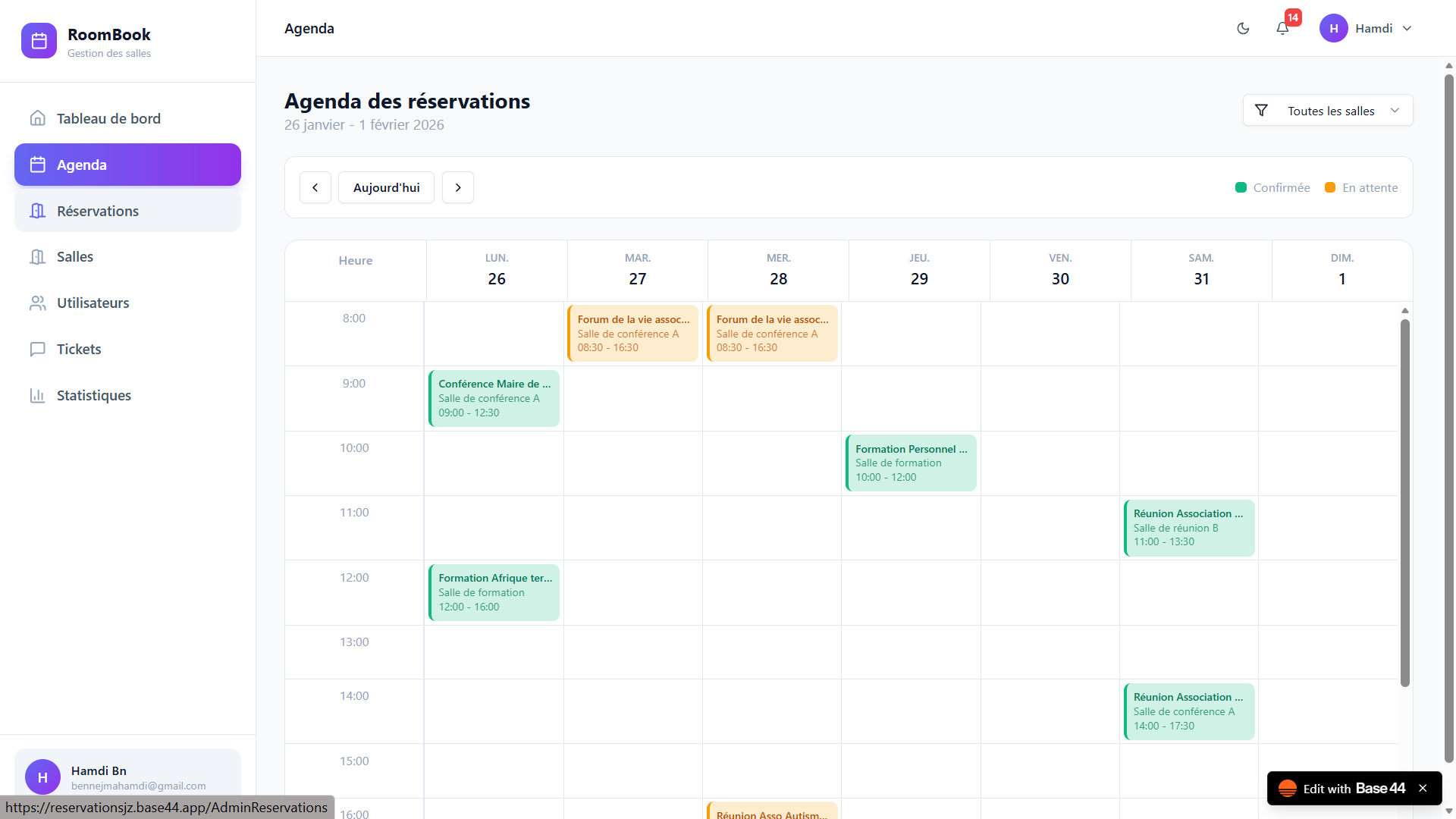Go to the next week arrow
The image size is (1456, 819).
point(458,187)
